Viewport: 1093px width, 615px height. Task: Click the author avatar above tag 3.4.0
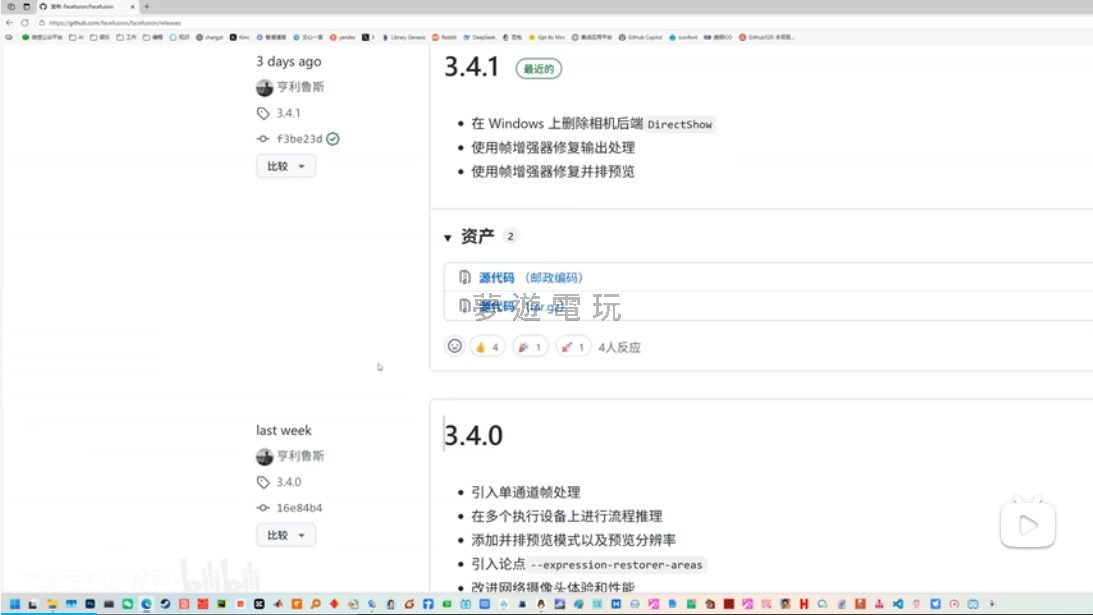(x=264, y=456)
